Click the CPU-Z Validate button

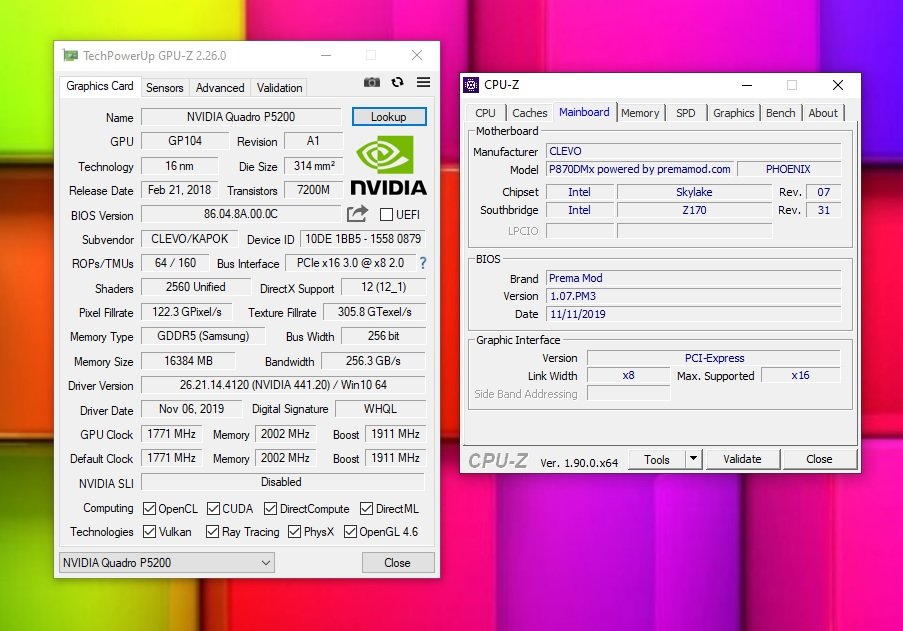pyautogui.click(x=742, y=459)
